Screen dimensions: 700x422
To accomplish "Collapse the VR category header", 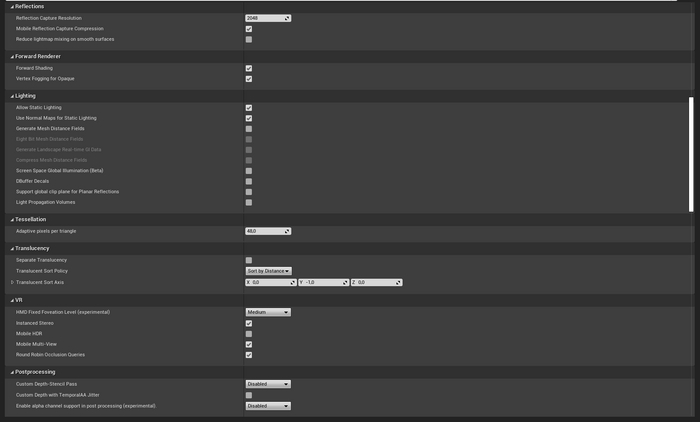I will [x=12, y=300].
